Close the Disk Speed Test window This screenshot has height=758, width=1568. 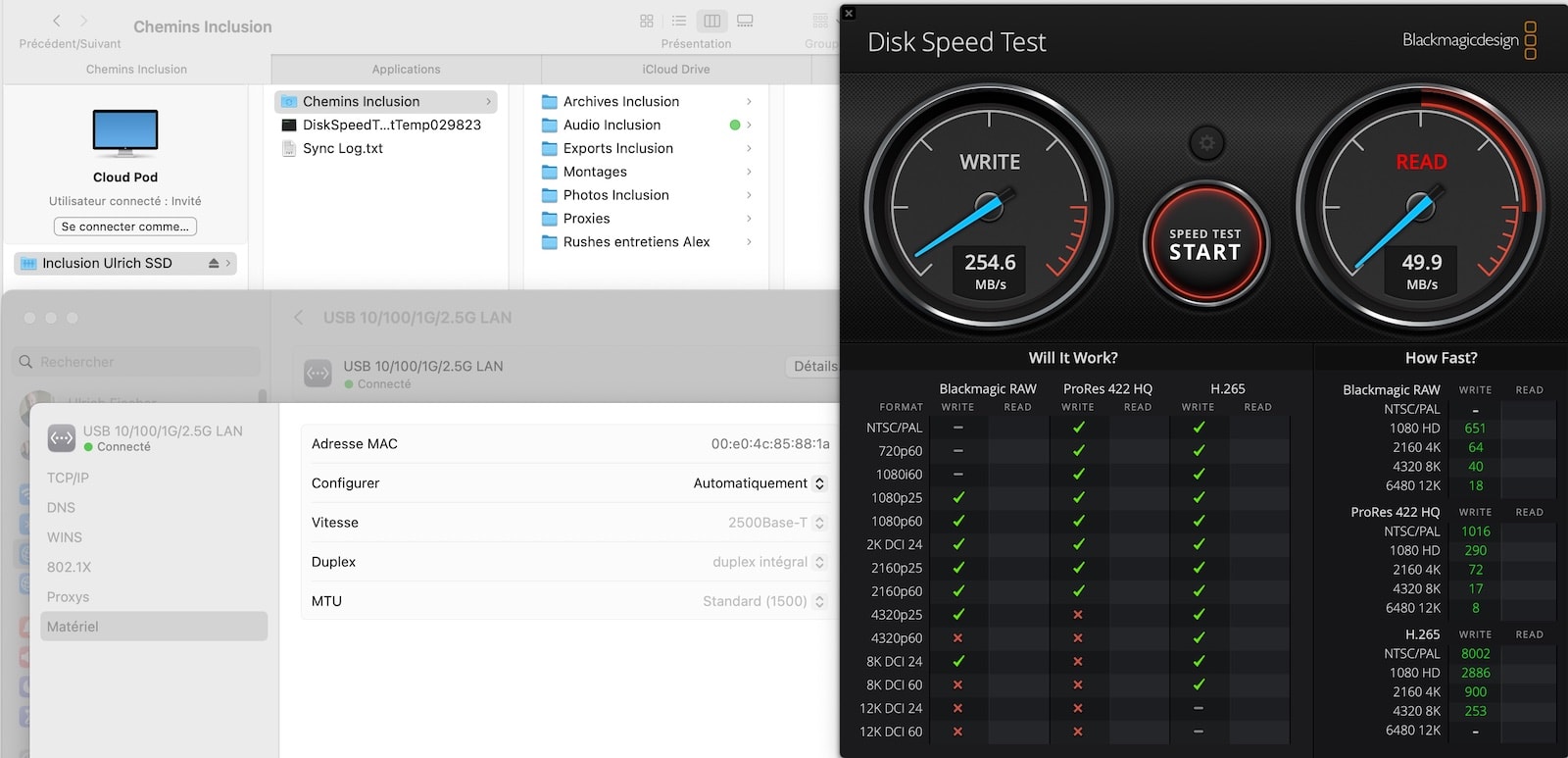pos(849,13)
